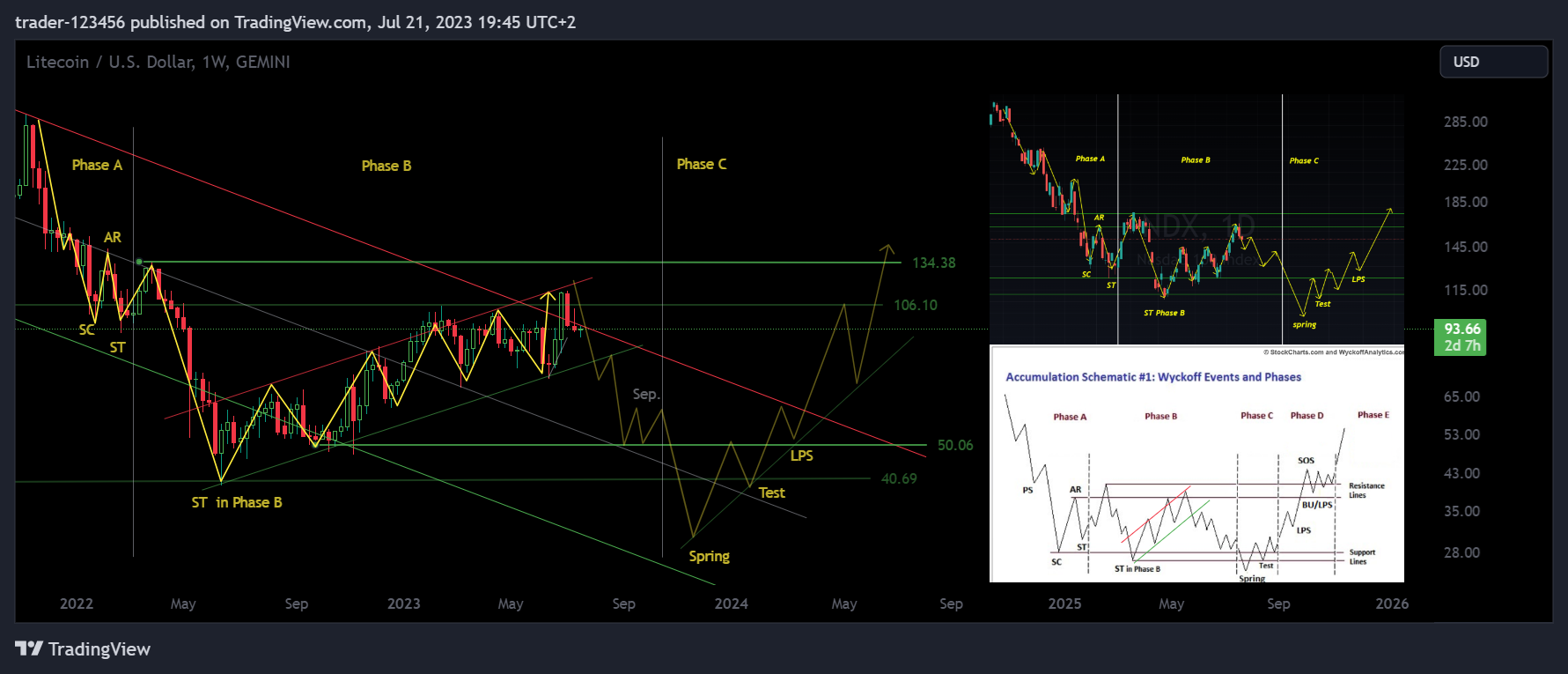Click the yellow projection arrowhead near 134.38
This screenshot has width=1568, height=674.
(887, 250)
